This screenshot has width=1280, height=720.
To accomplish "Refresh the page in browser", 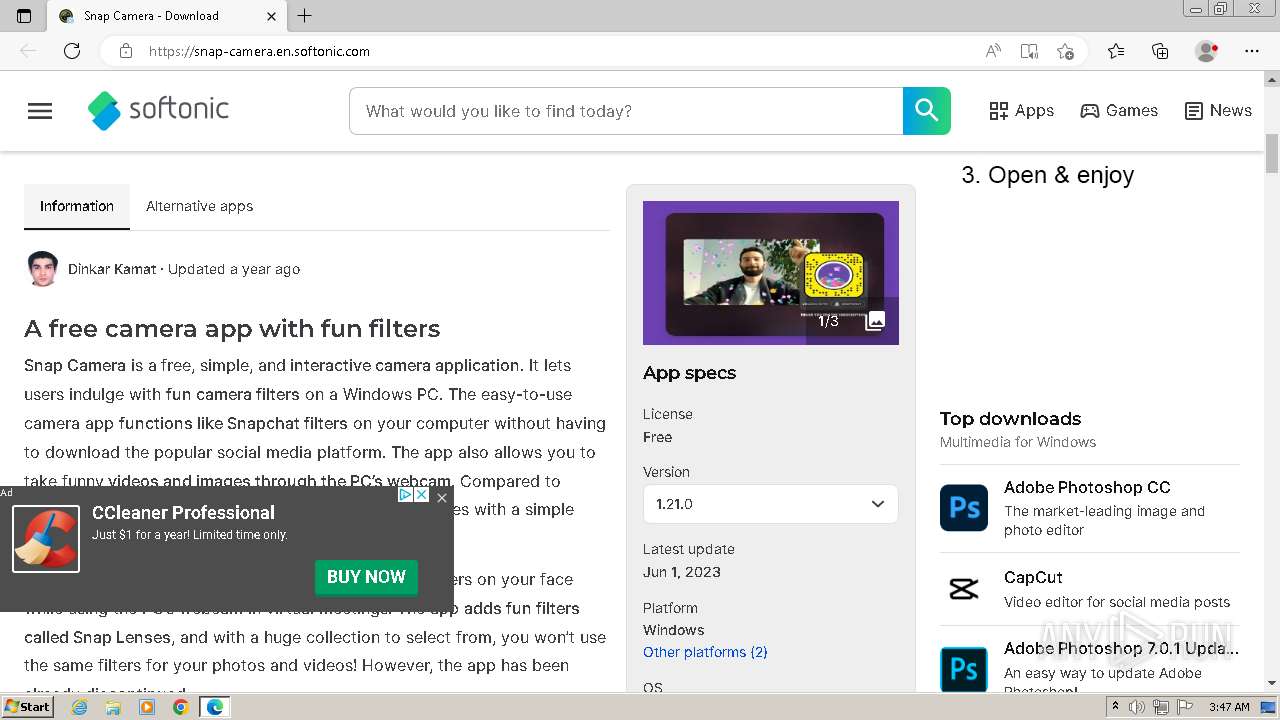I will coord(72,51).
